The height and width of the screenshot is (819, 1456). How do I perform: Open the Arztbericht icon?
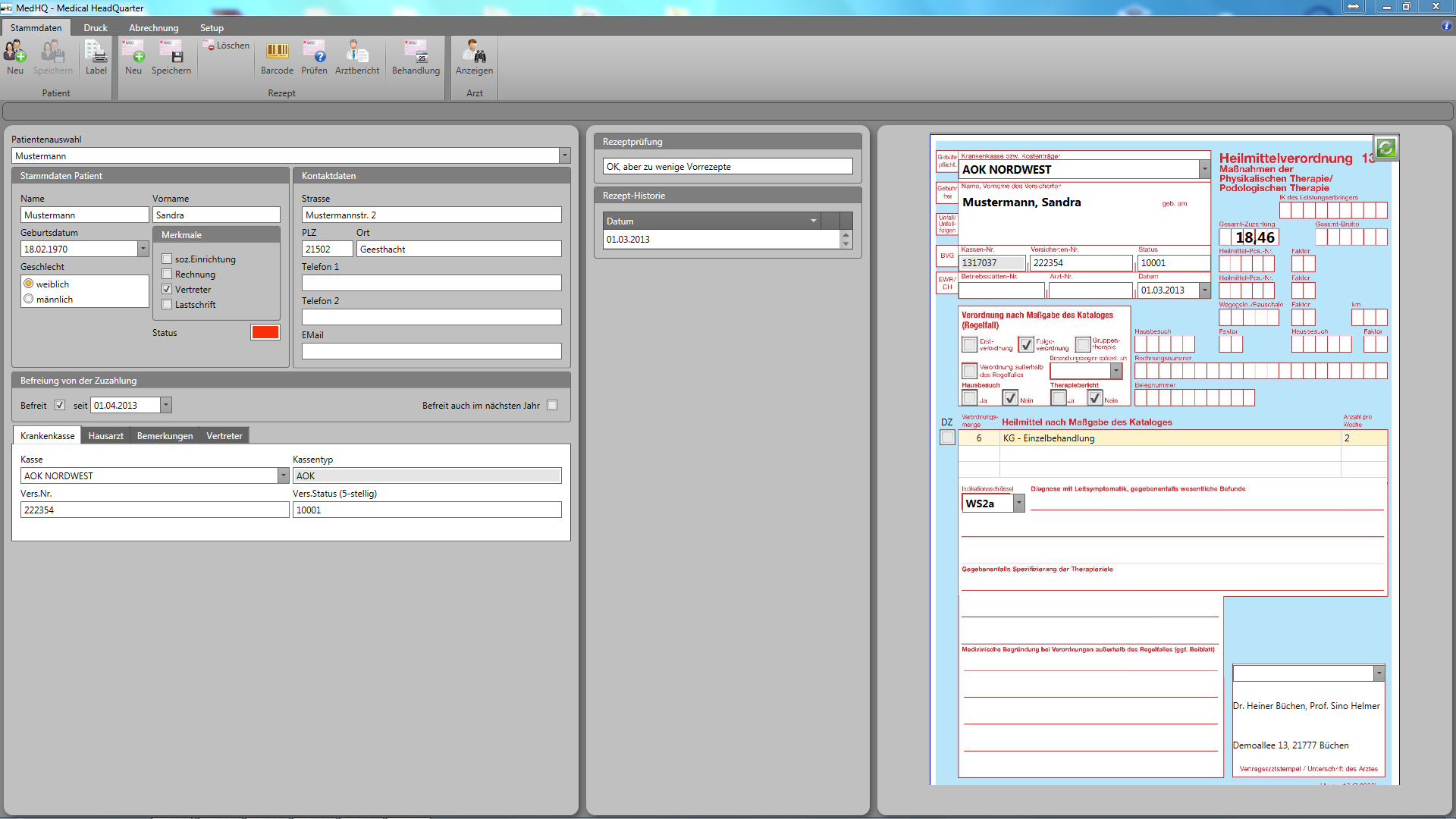(356, 58)
